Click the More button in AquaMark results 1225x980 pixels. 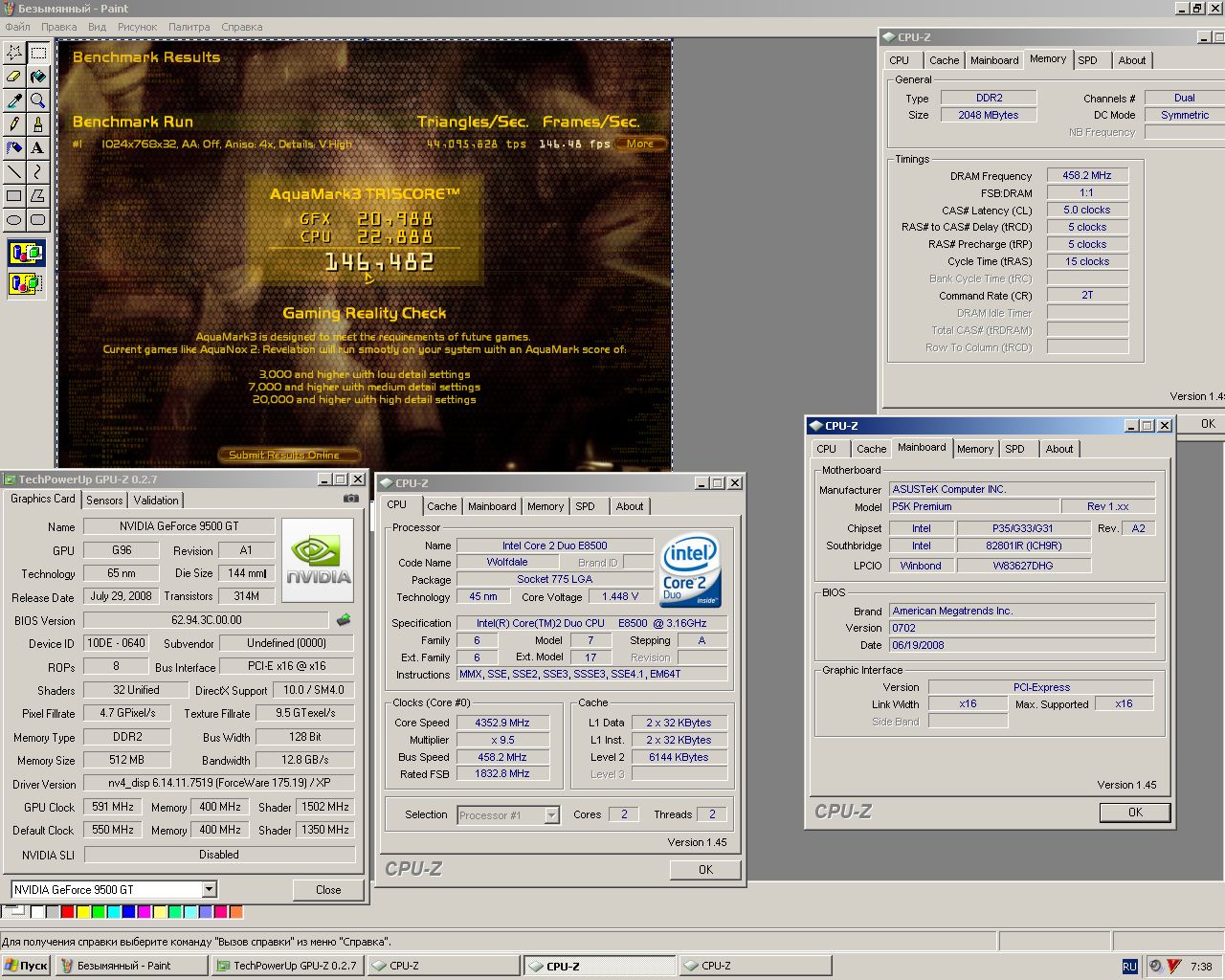pos(640,144)
